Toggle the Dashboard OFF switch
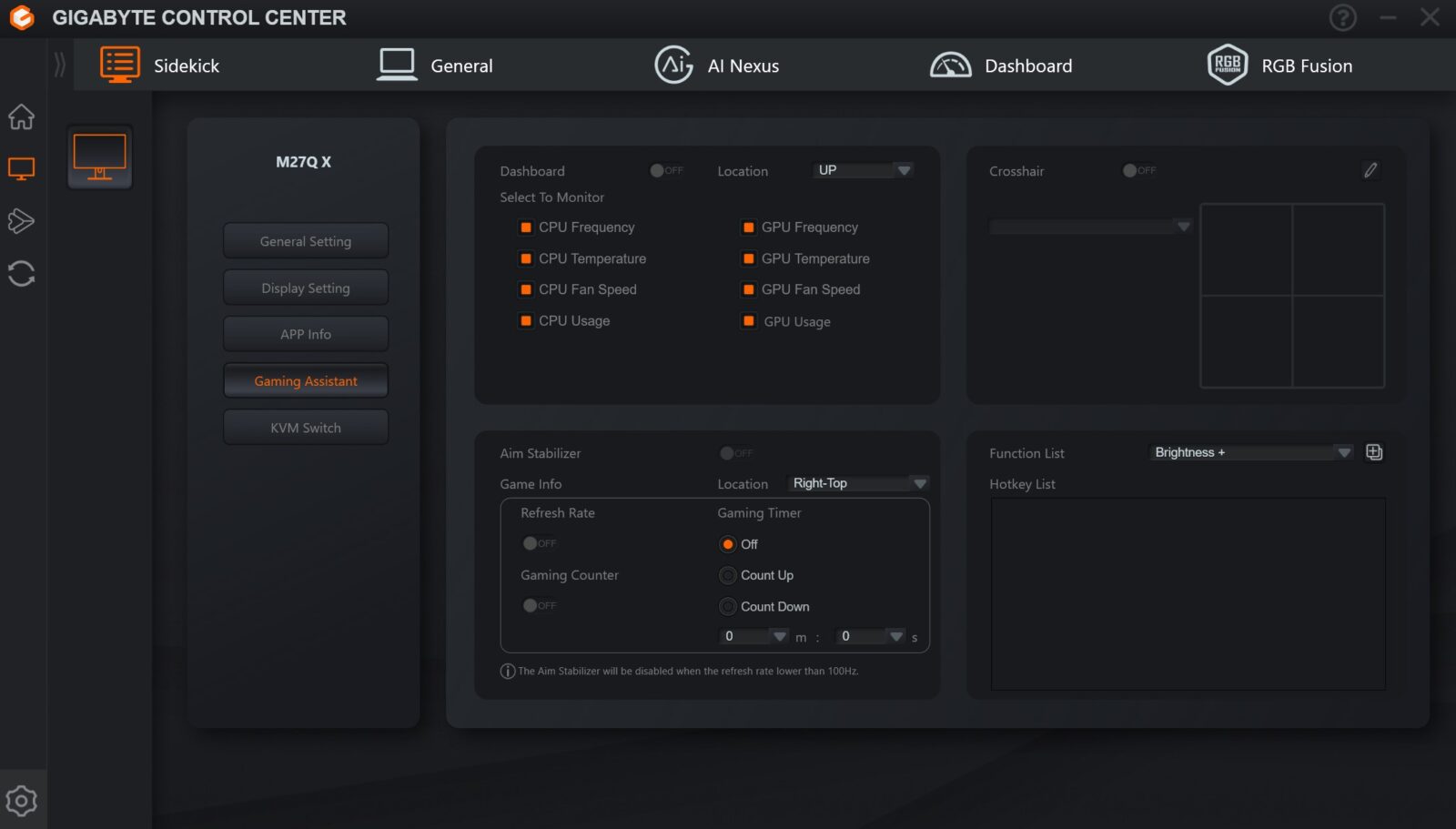The height and width of the screenshot is (829, 1456). [x=665, y=170]
